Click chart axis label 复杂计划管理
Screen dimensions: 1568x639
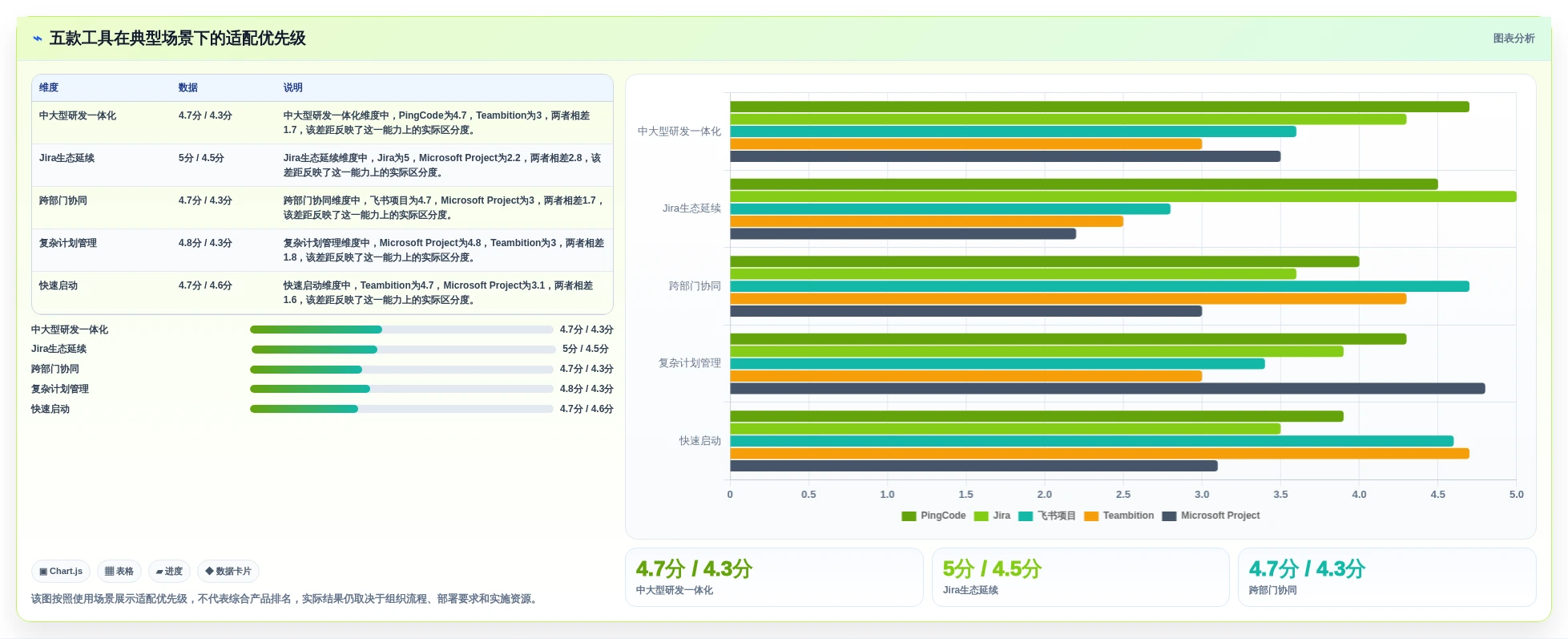(x=690, y=363)
